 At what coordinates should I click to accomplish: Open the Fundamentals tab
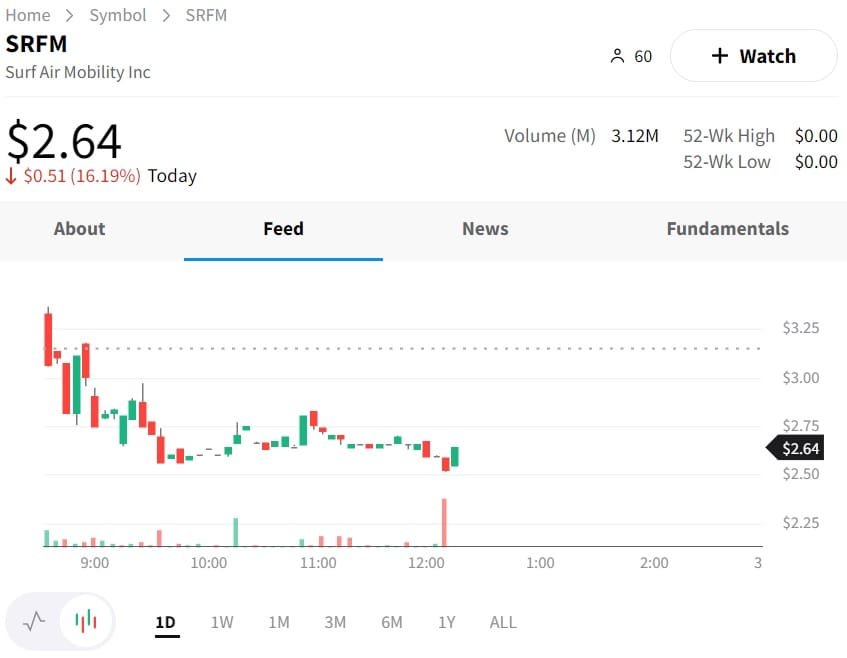(727, 229)
